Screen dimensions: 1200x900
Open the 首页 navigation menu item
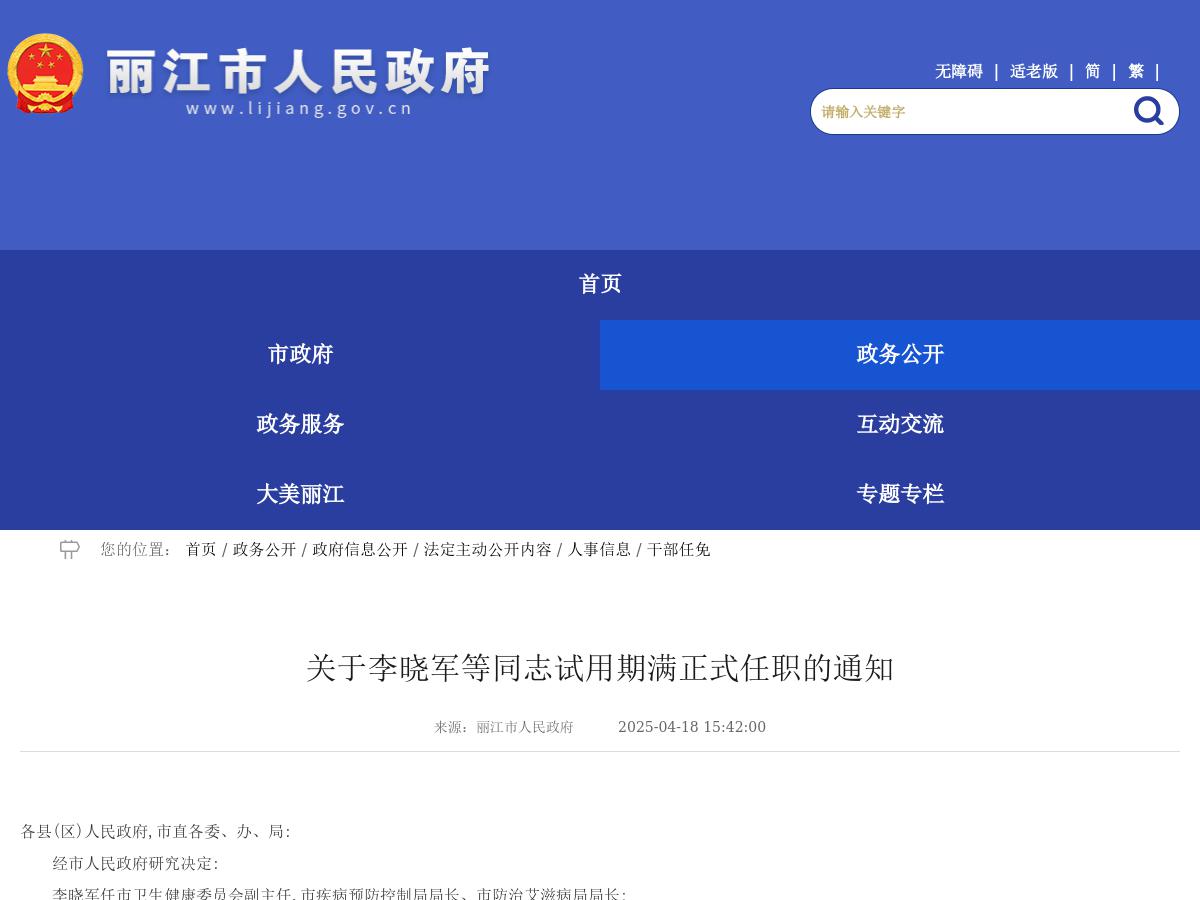600,284
